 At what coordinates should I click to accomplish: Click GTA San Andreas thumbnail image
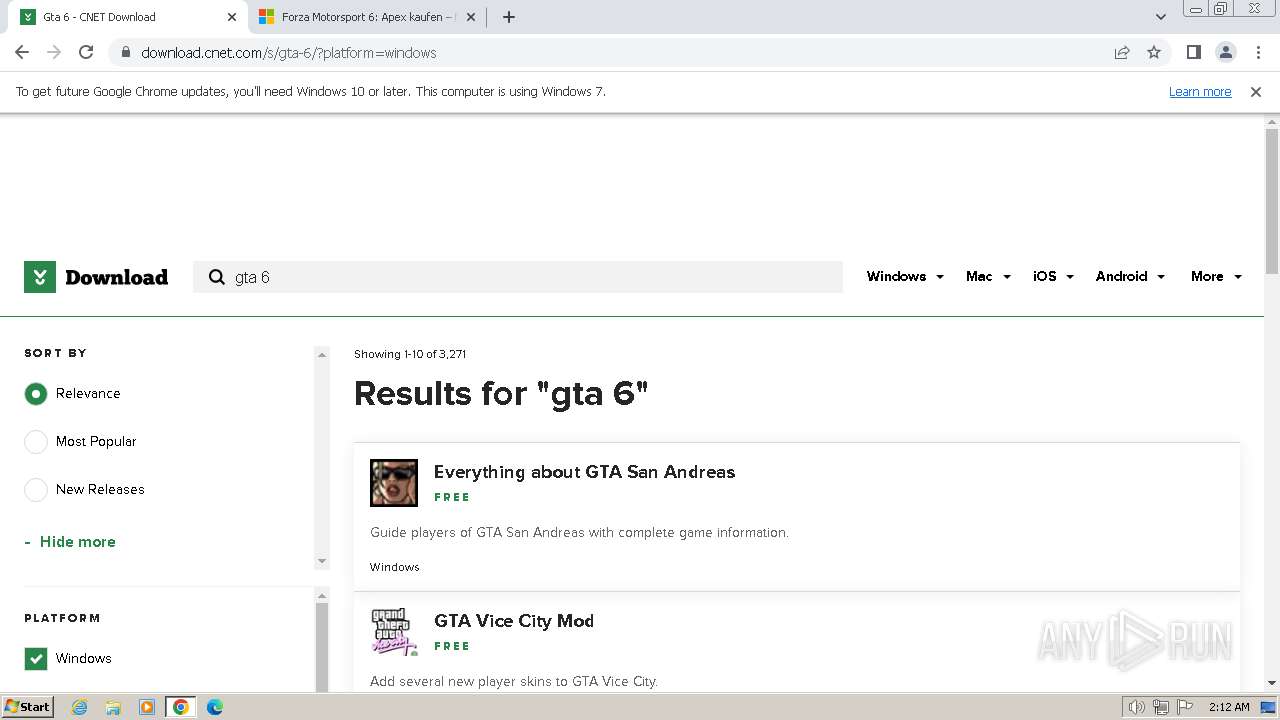(394, 483)
